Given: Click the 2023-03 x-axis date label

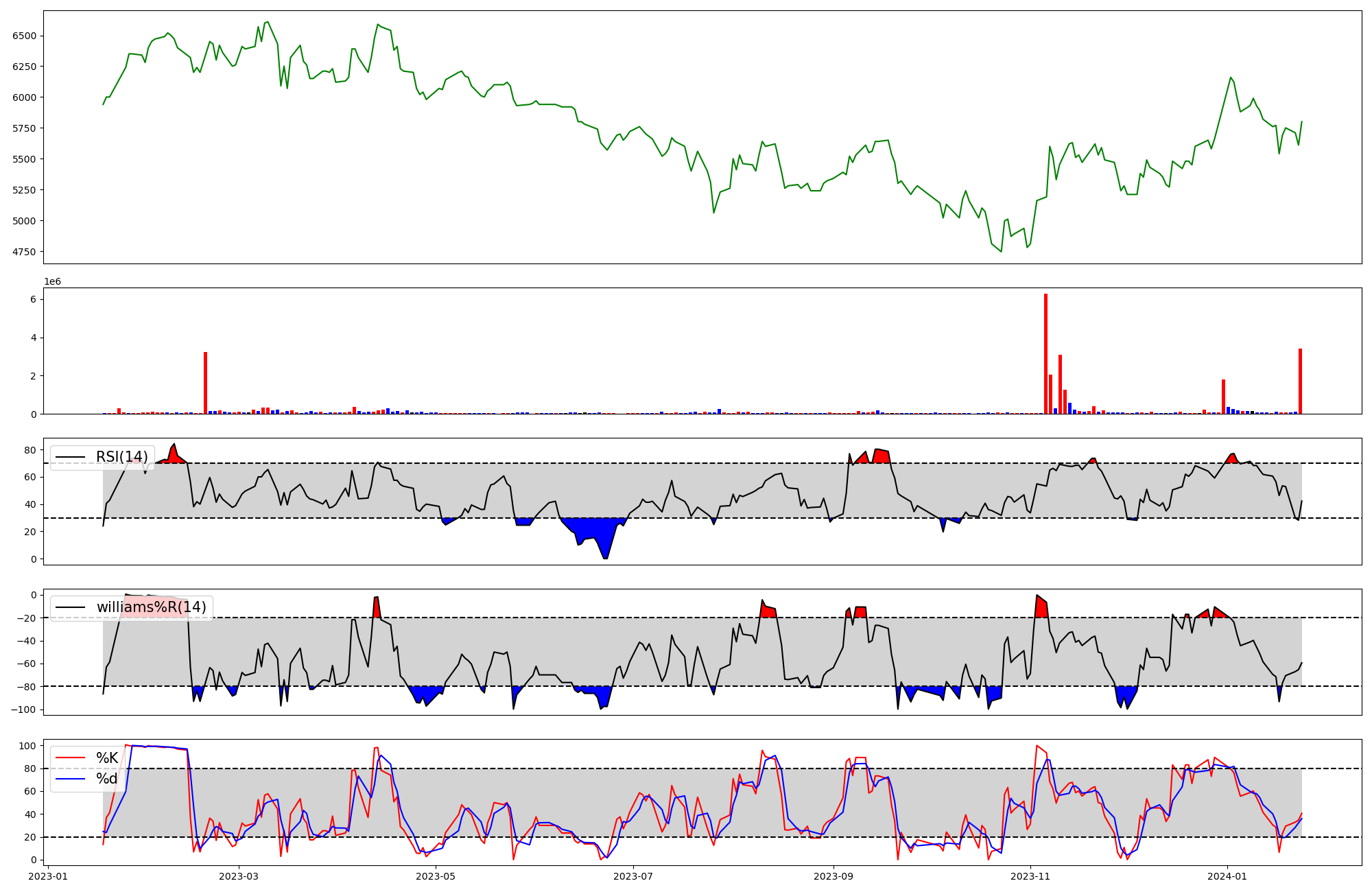Looking at the screenshot, I should (x=239, y=876).
